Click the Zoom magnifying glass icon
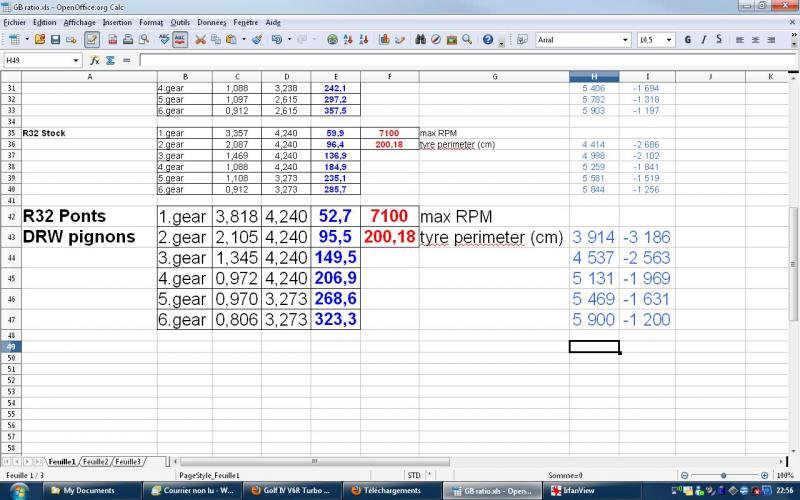This screenshot has height=500, width=800. click(467, 39)
